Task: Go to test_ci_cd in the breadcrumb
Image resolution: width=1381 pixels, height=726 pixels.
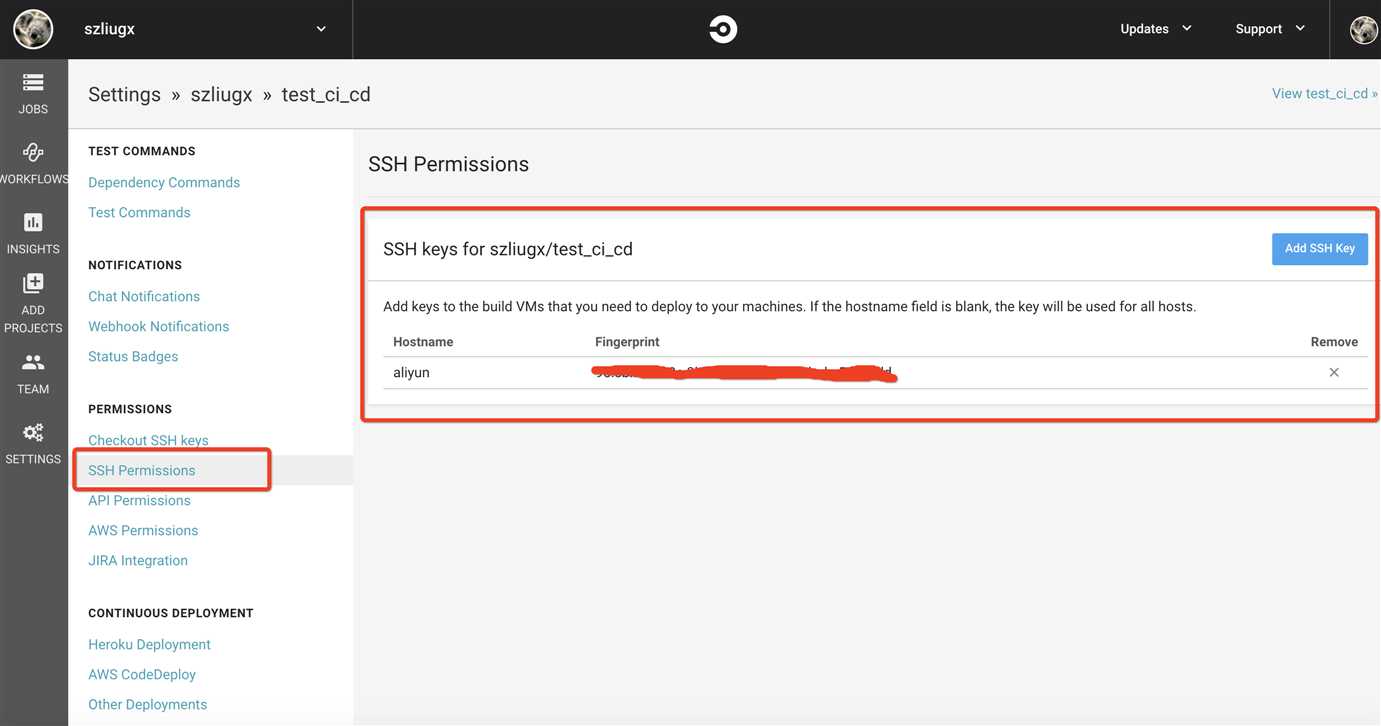Action: tap(326, 94)
